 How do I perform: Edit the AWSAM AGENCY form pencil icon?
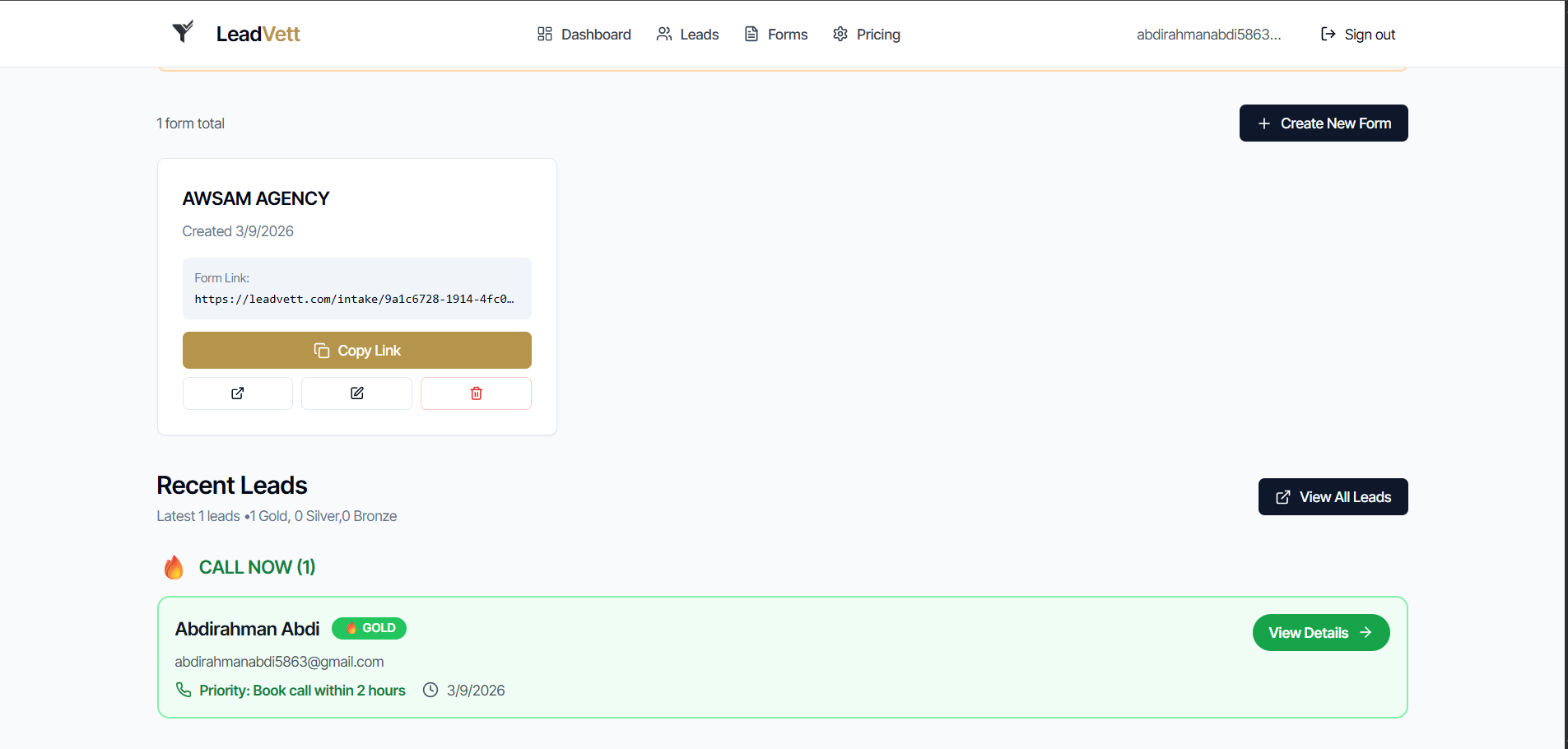356,393
